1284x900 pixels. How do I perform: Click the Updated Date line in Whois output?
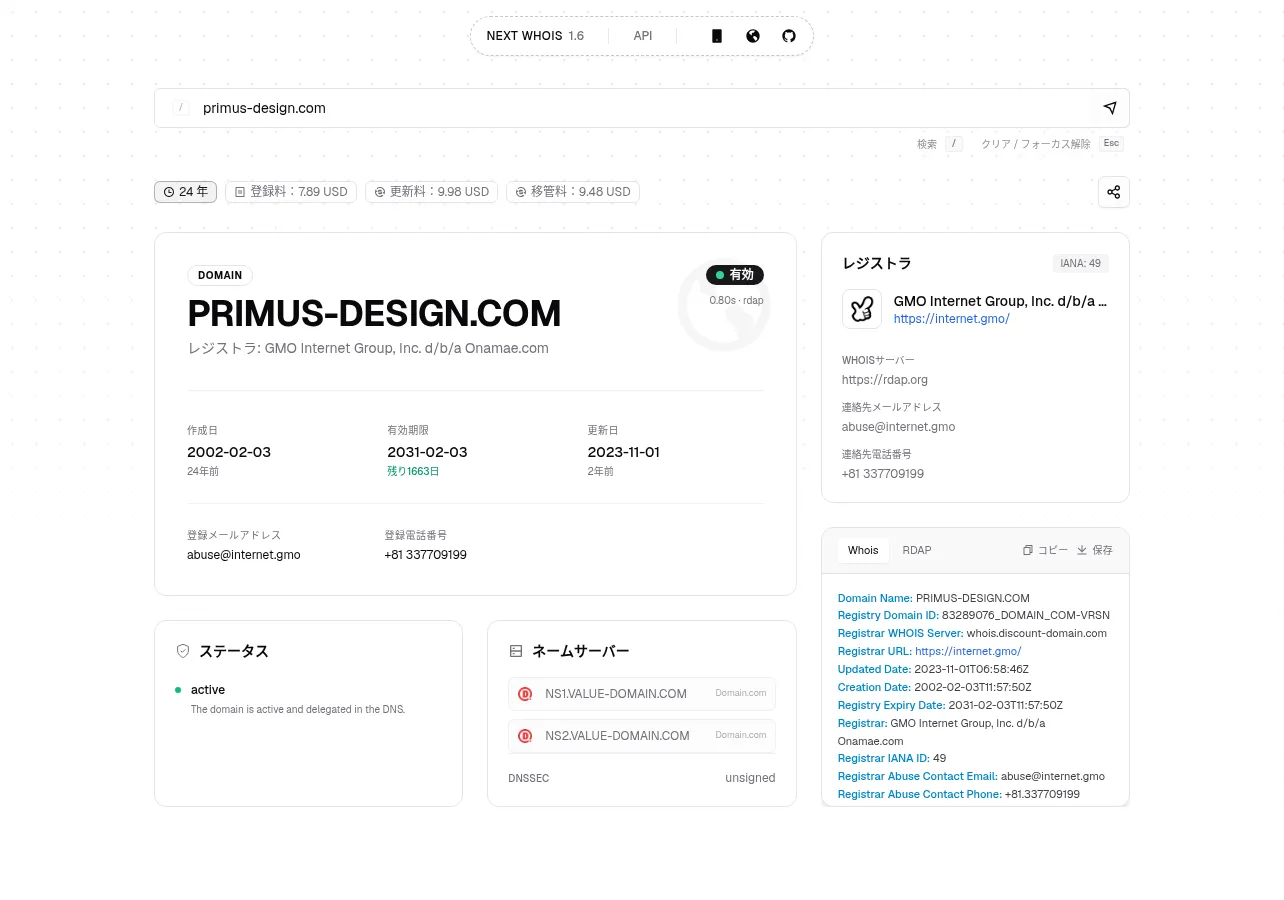pos(933,669)
